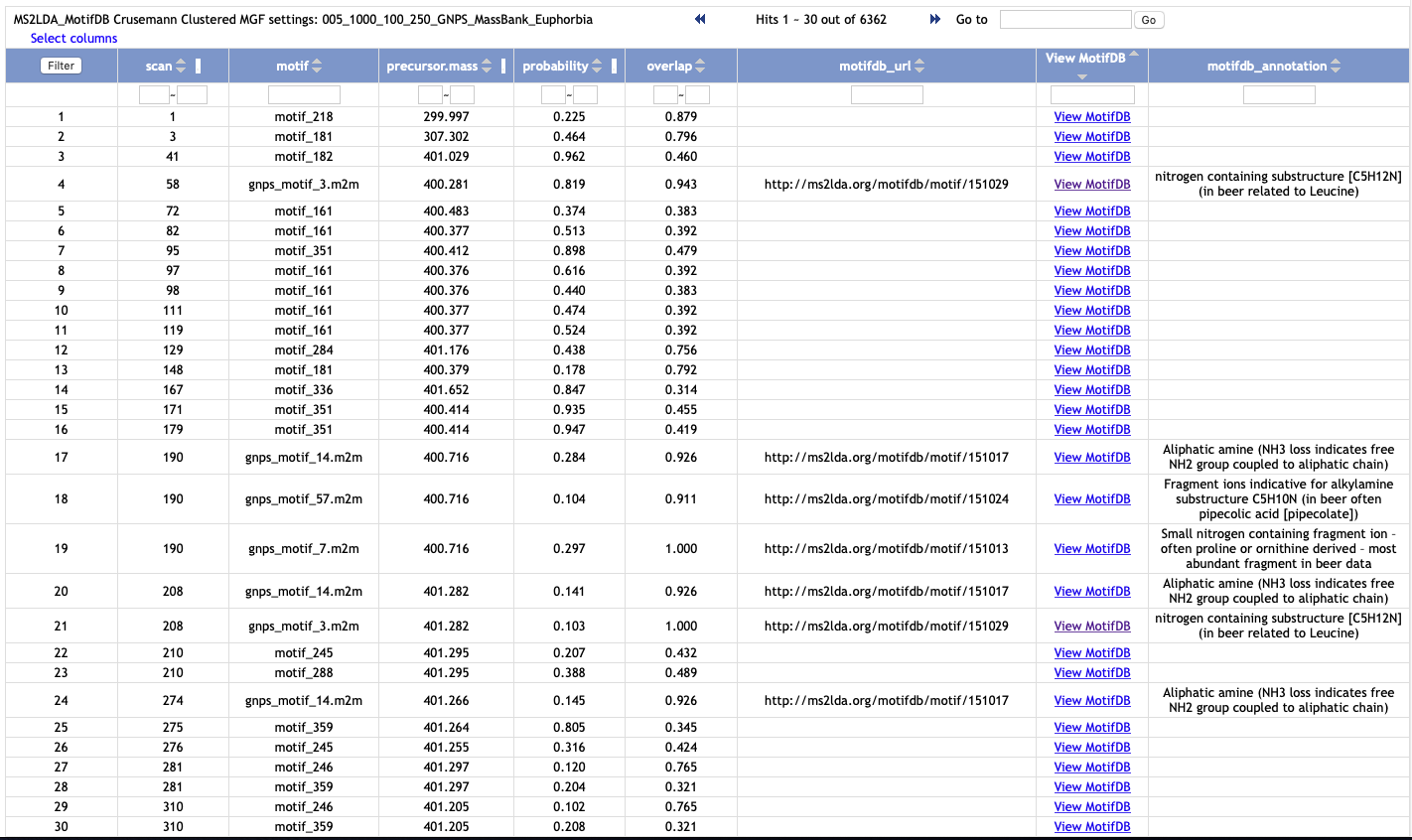Click the 'Hits 1 ~ 30 out of 6362' text
Image resolution: width=1412 pixels, height=840 pixels.
pos(821,20)
